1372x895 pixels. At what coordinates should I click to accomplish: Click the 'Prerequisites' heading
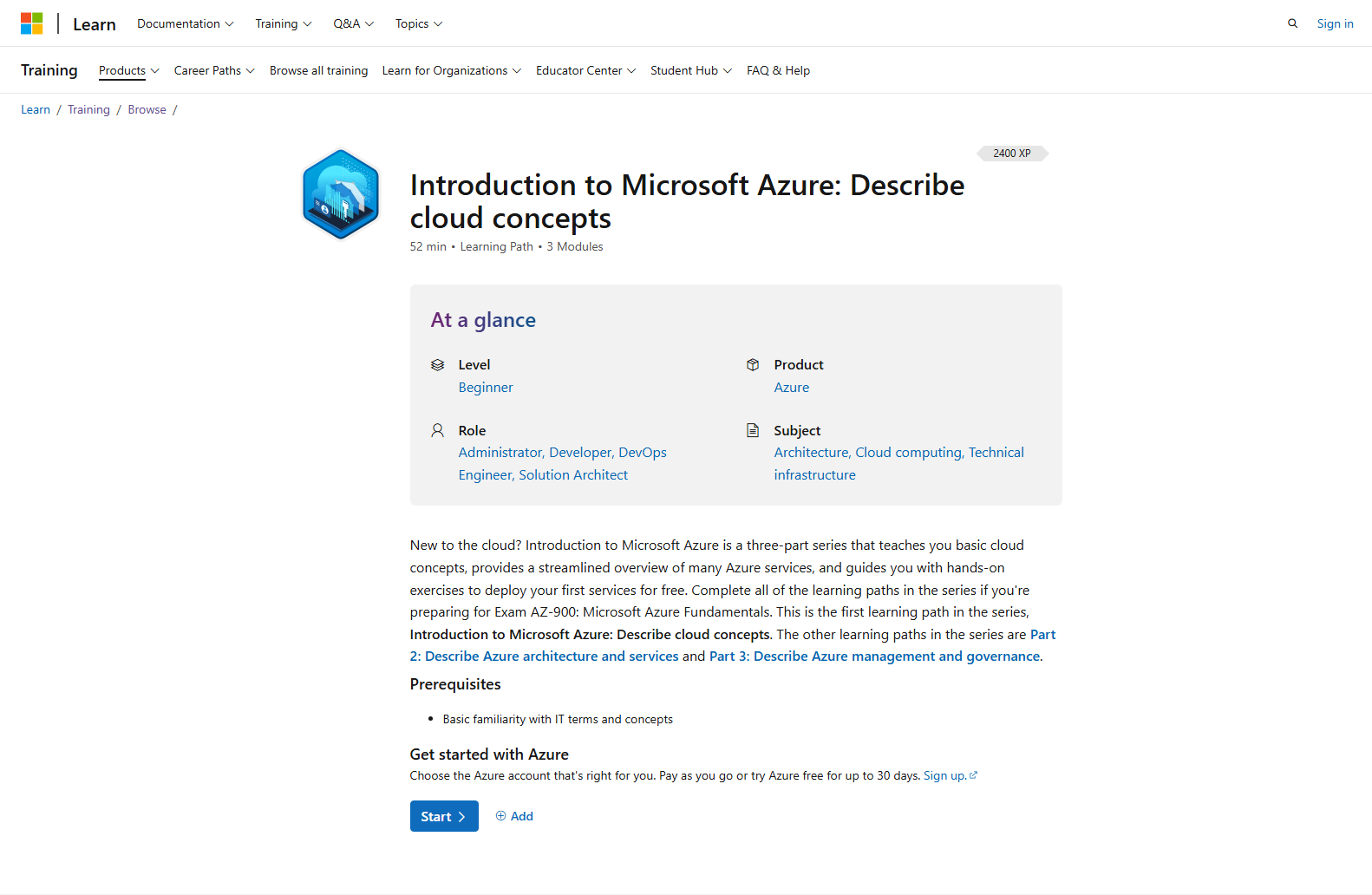tap(455, 684)
